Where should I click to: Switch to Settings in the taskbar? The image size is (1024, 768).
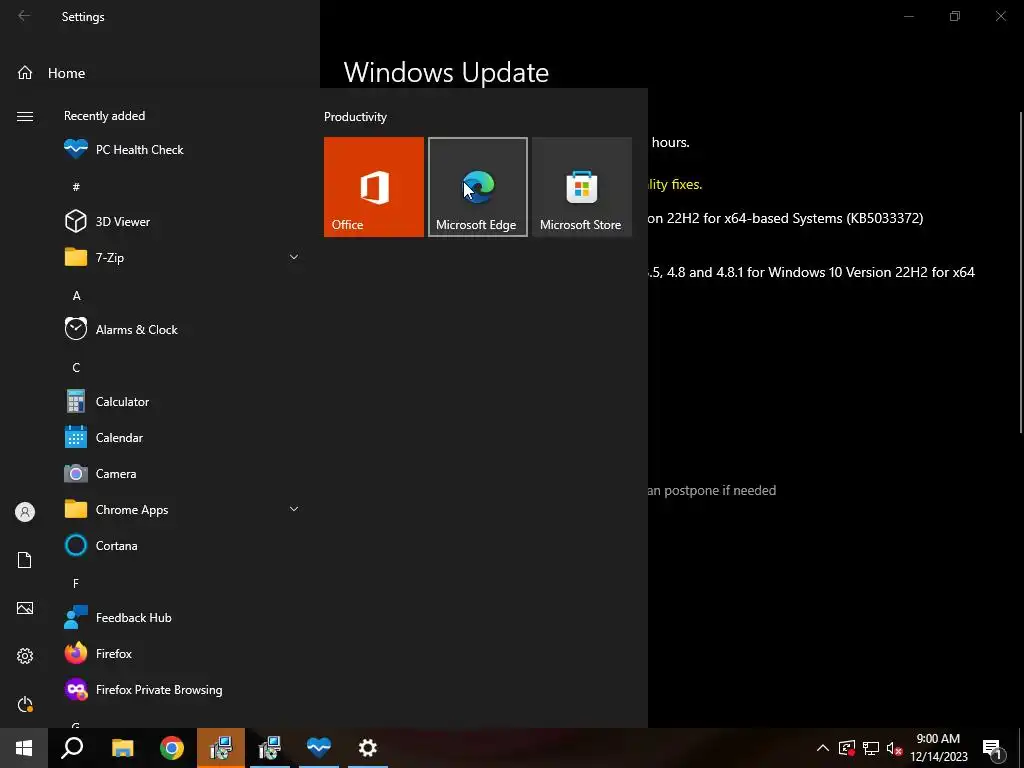pos(368,748)
